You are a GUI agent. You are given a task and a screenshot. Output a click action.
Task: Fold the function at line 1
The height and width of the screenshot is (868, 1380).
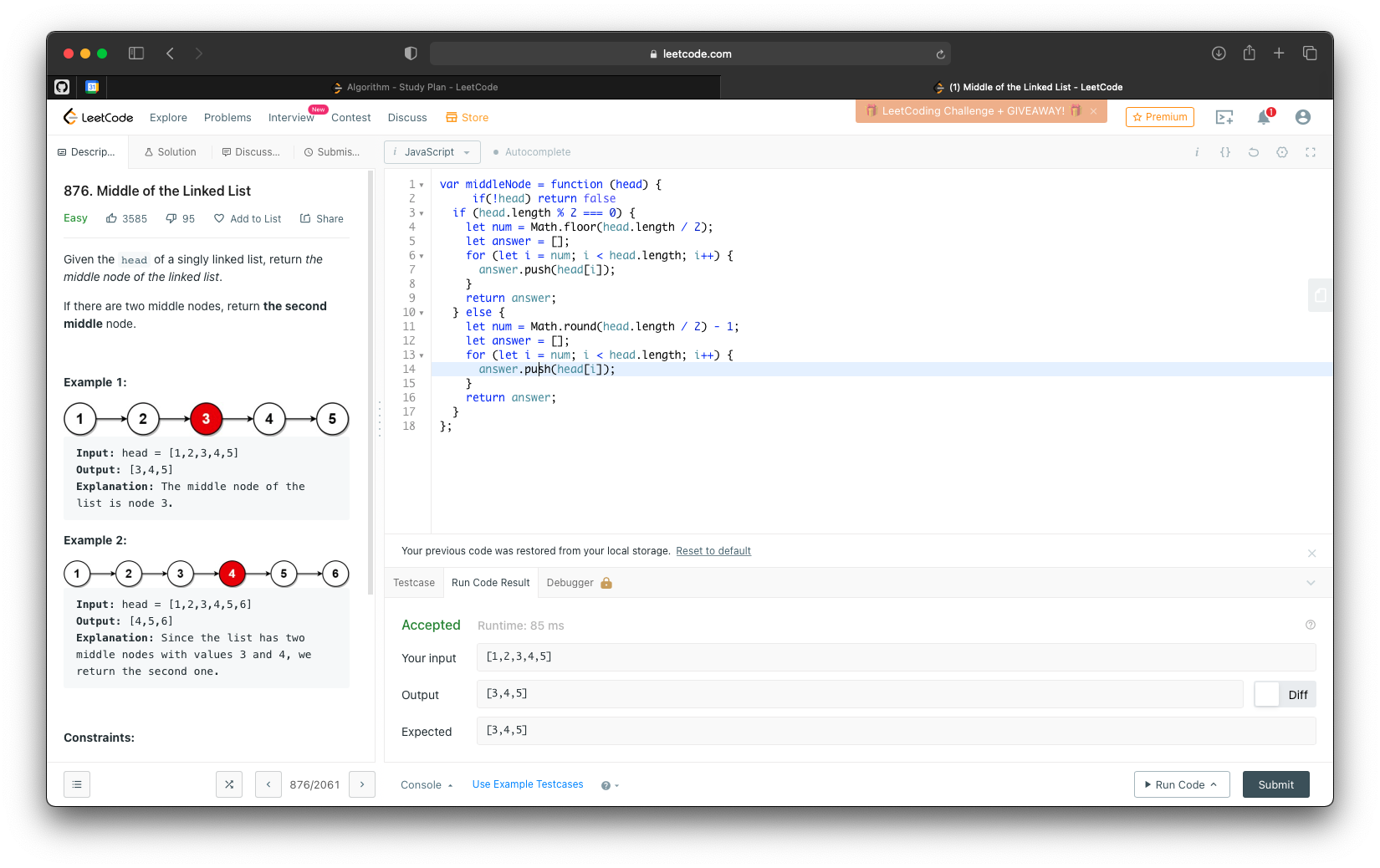pos(422,185)
